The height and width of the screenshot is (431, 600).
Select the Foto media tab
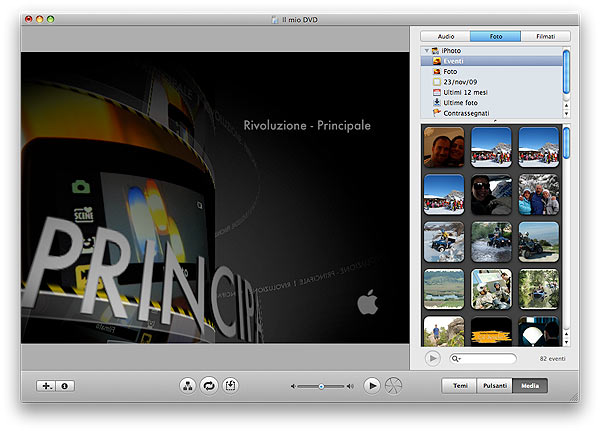point(496,36)
